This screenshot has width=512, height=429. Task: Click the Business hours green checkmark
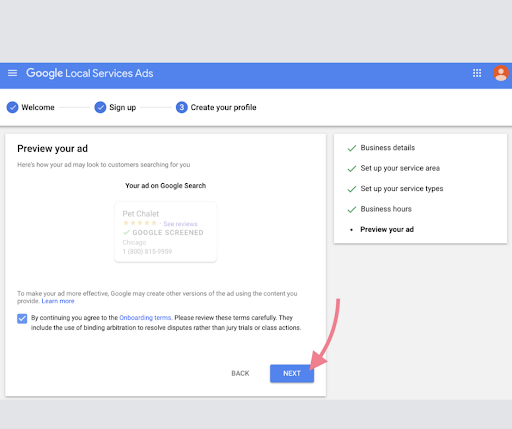352,209
